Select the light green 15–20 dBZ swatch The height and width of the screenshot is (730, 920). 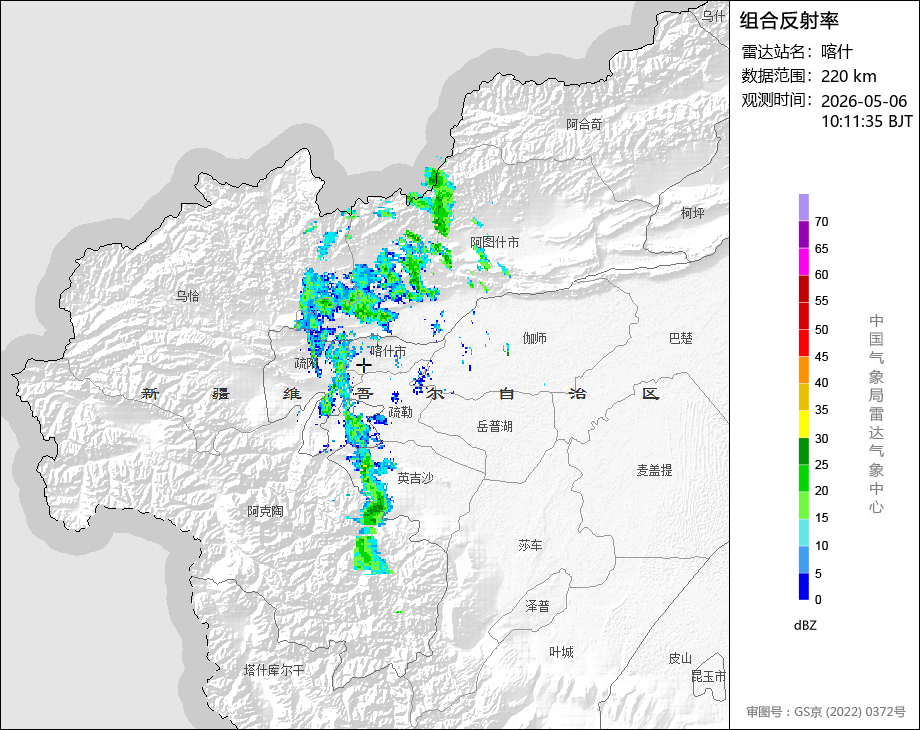tap(804, 505)
